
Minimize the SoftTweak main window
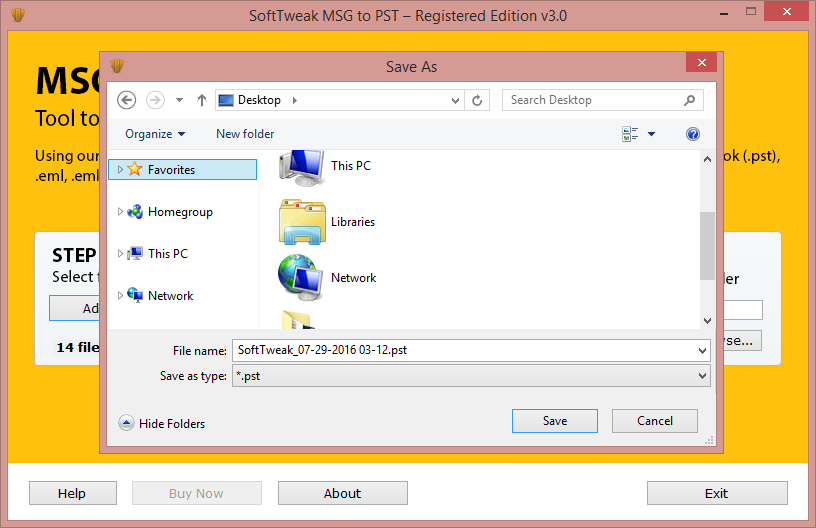click(x=724, y=12)
